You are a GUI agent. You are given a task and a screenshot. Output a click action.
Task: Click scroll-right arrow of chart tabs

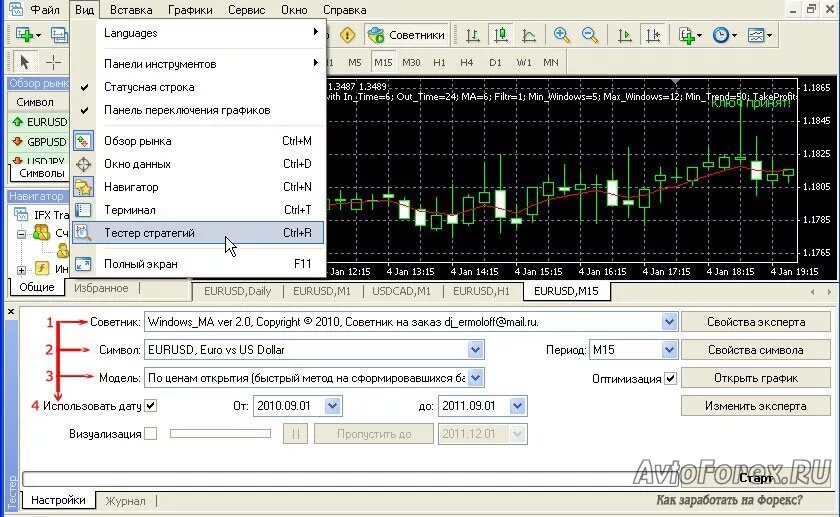pos(829,291)
